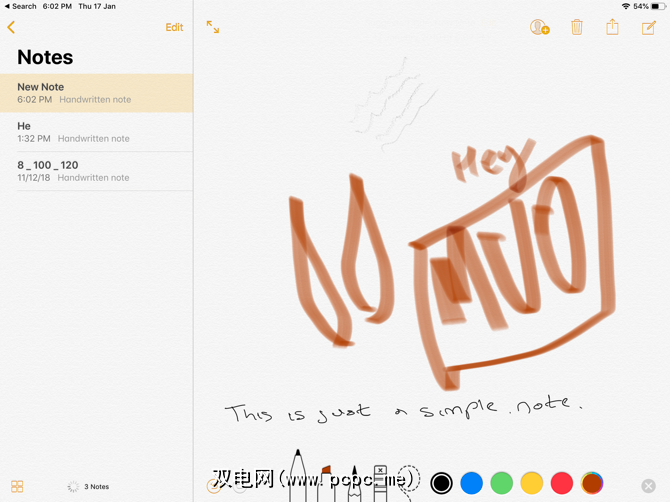Return to Search app from status bar
The width and height of the screenshot is (670, 502).
pos(20,6)
